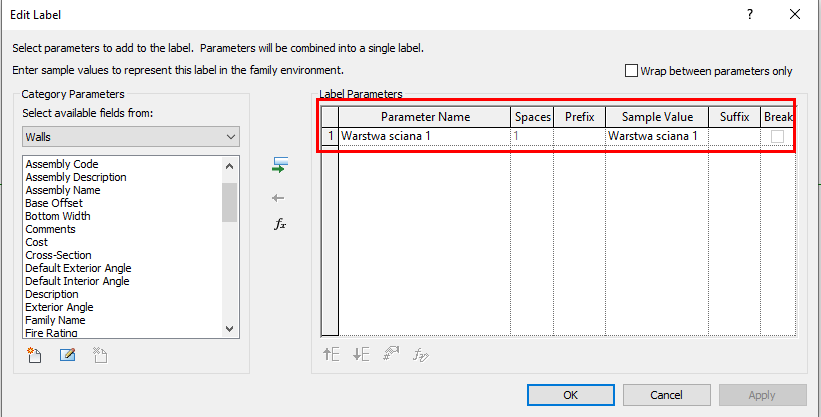This screenshot has height=417, width=821.
Task: Click the move parameter up icon
Action: (331, 354)
